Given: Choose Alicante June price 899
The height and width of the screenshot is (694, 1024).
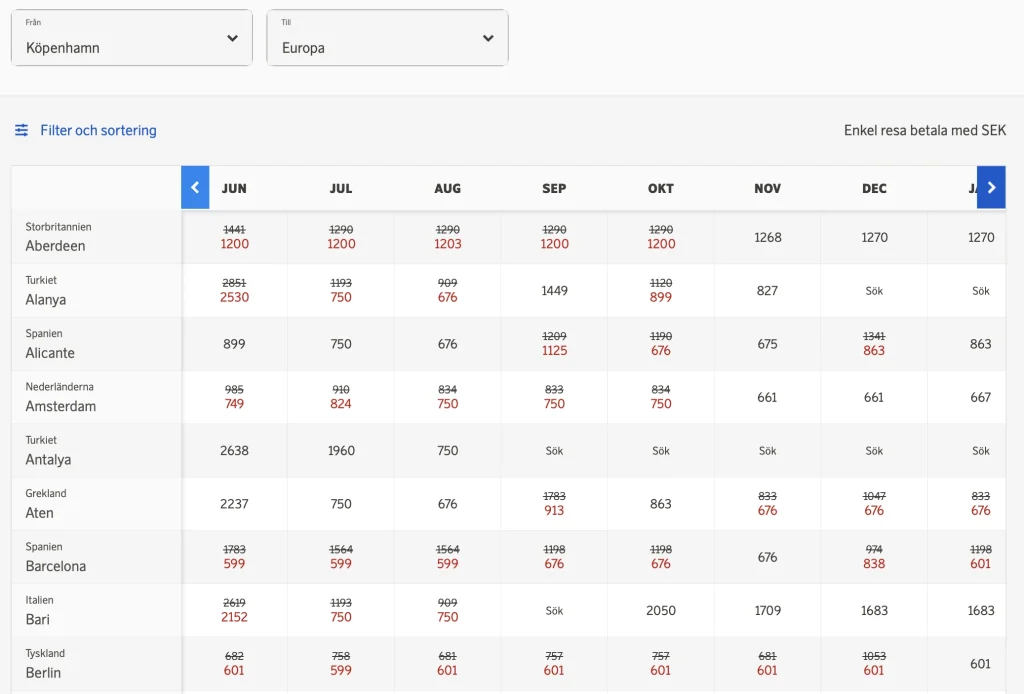Looking at the screenshot, I should click(x=234, y=344).
